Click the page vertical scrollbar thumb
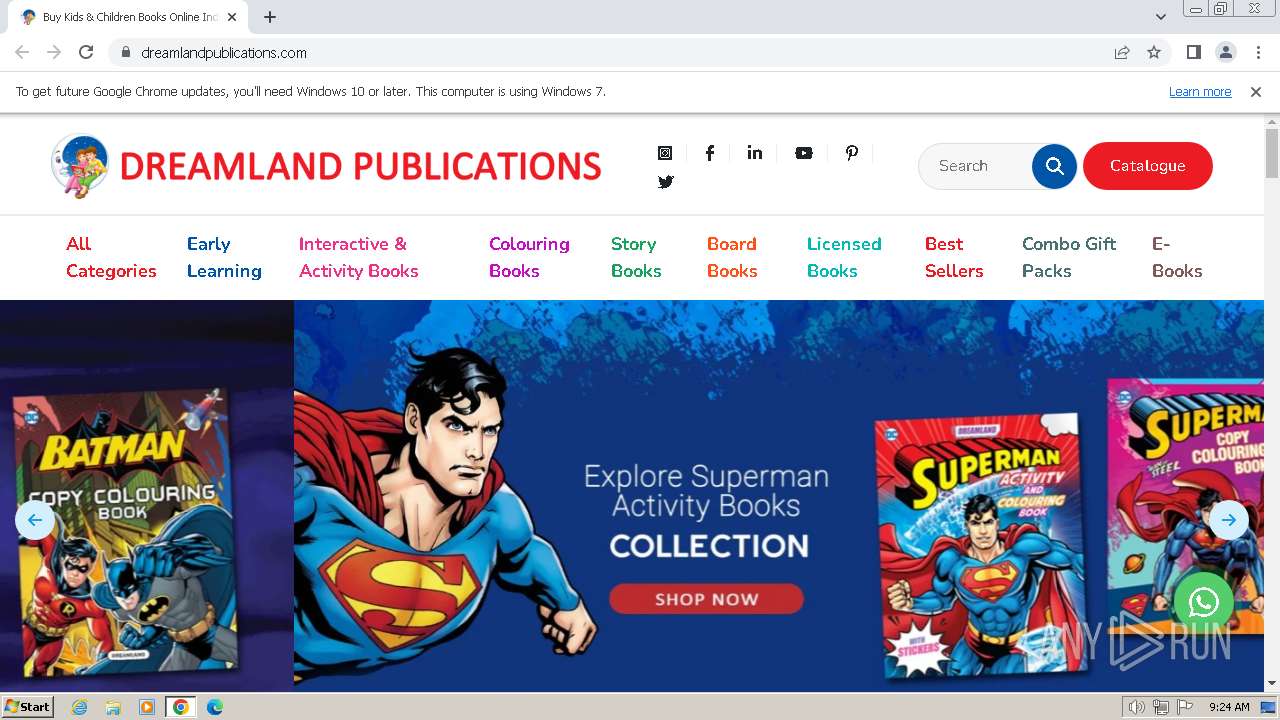 point(1272,153)
